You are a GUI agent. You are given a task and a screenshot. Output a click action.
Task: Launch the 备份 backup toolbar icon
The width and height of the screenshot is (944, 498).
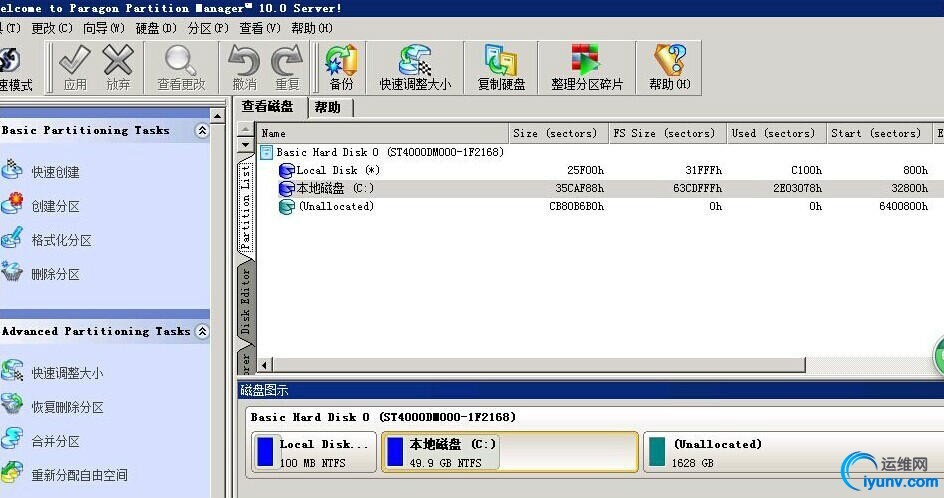pos(341,60)
